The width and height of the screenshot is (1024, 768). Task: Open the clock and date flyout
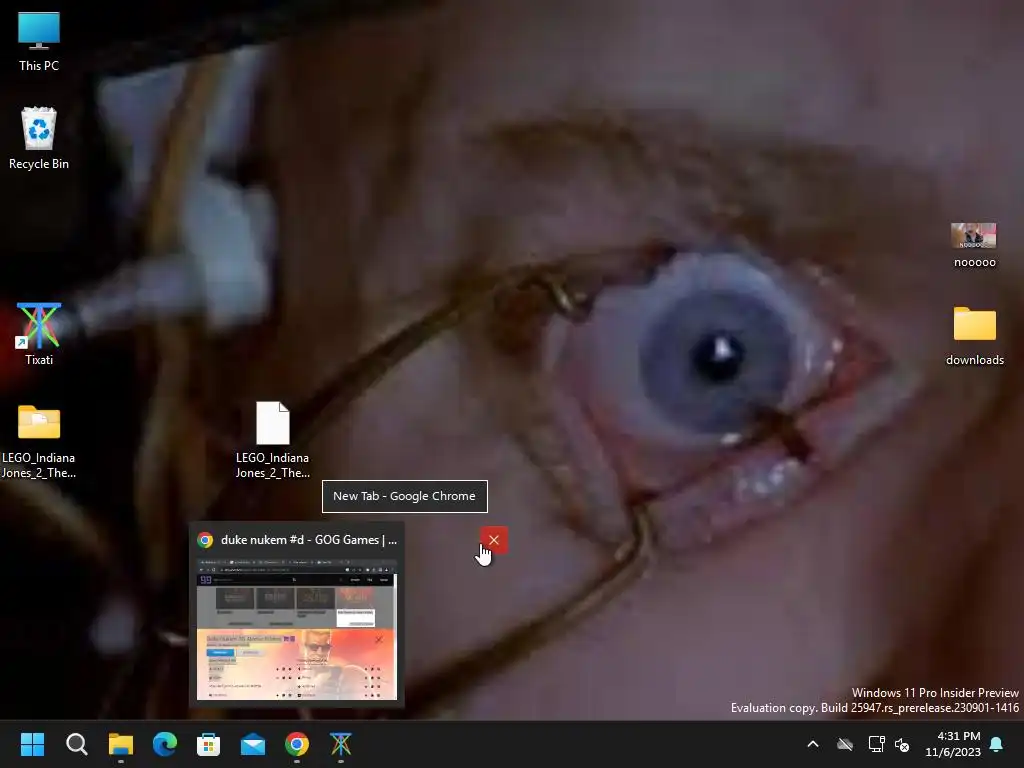[953, 744]
